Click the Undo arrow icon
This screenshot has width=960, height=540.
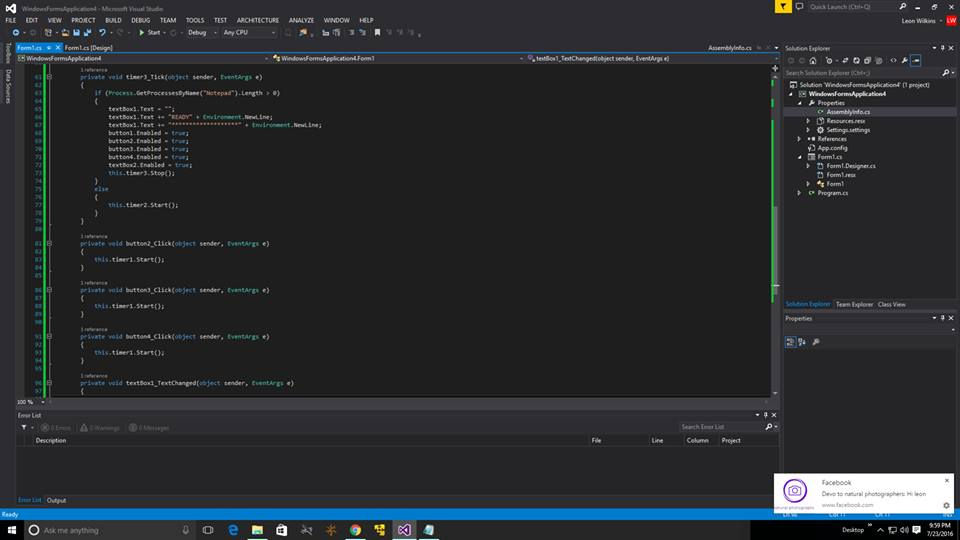(102, 32)
